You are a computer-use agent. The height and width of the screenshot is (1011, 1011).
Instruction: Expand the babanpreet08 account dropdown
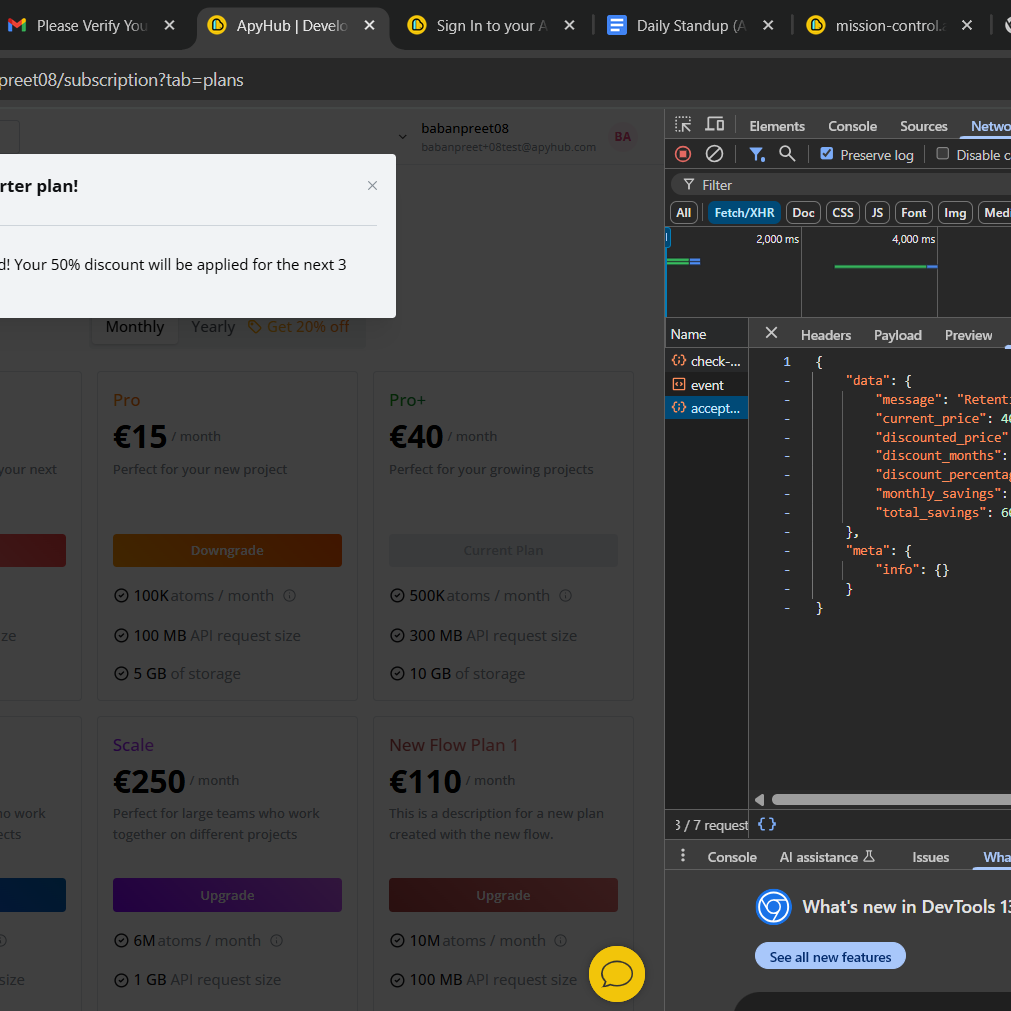pyautogui.click(x=403, y=136)
